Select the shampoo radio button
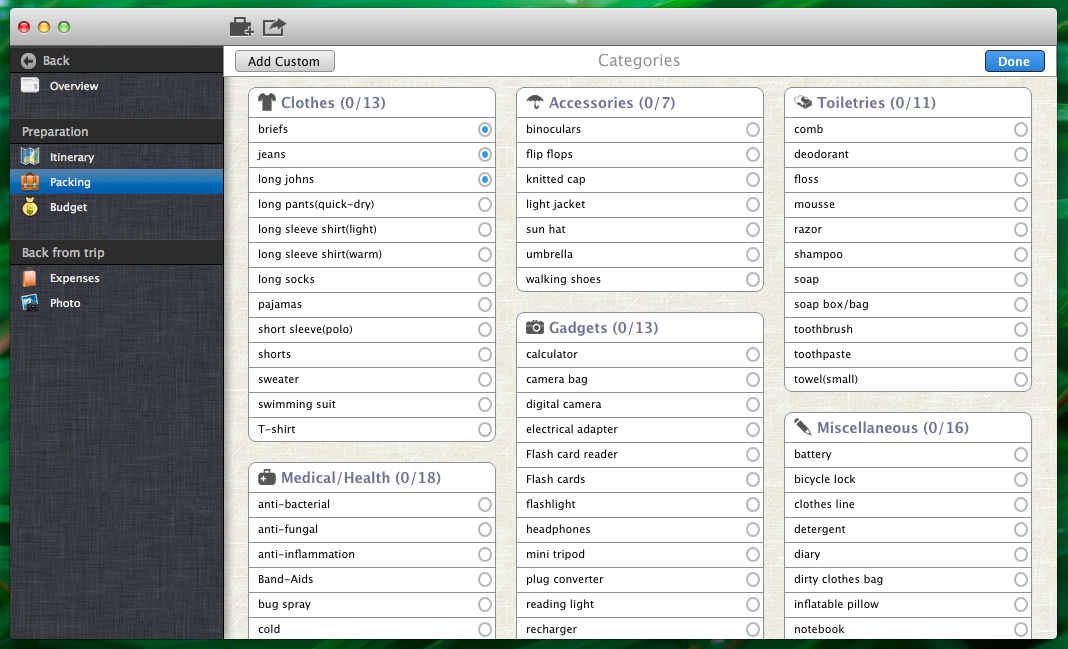 coord(1020,255)
